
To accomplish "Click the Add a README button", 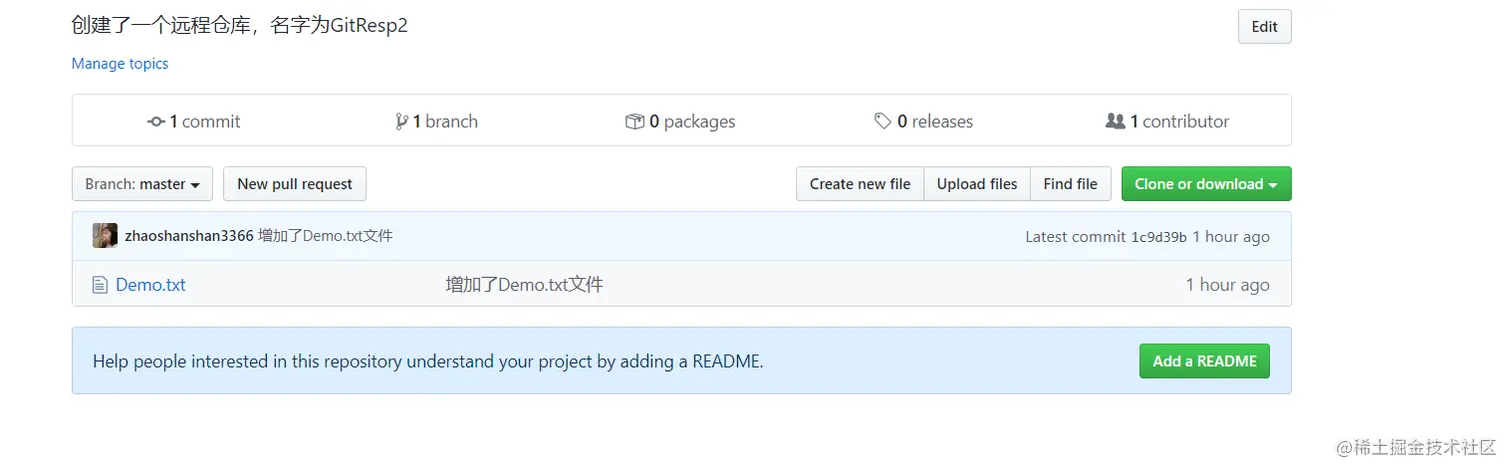I will pos(1204,361).
